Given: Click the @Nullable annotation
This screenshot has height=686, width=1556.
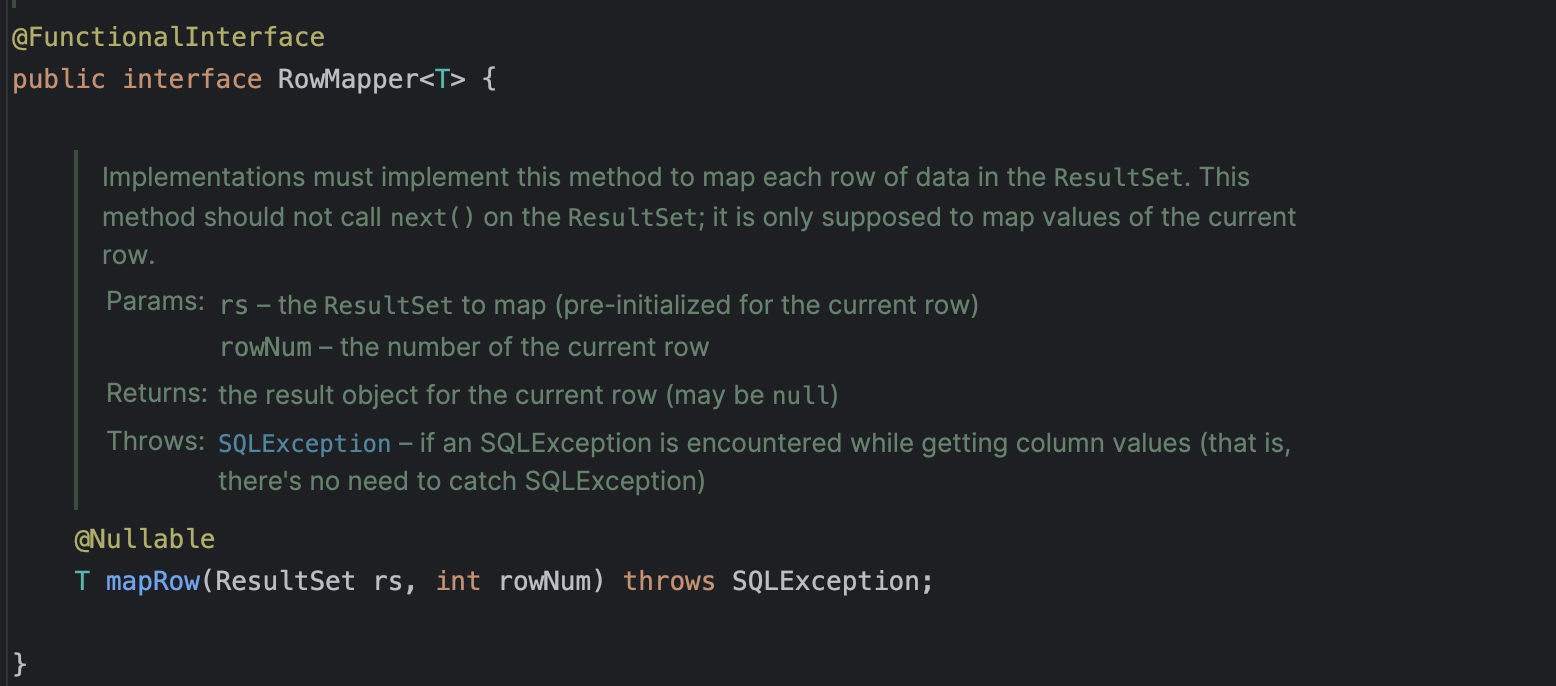Looking at the screenshot, I should (x=144, y=539).
